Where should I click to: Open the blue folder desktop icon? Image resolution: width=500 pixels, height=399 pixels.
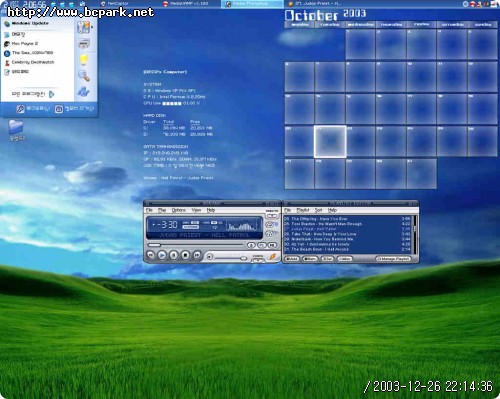tap(16, 127)
